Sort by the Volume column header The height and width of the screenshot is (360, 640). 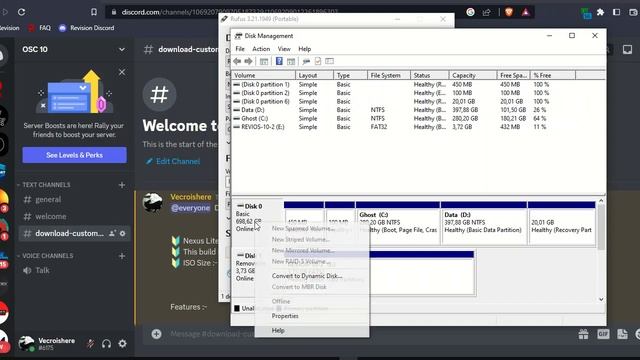pyautogui.click(x=263, y=76)
